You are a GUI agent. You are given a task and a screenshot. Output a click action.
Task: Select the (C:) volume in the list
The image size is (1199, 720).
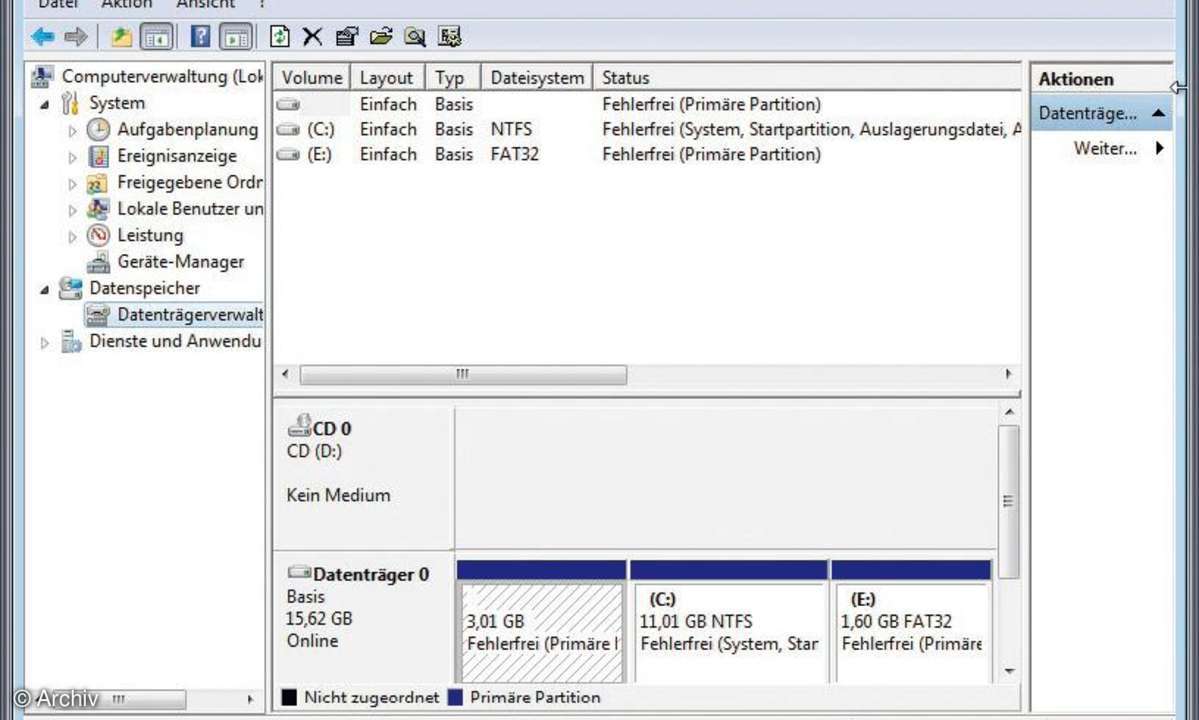pyautogui.click(x=320, y=129)
